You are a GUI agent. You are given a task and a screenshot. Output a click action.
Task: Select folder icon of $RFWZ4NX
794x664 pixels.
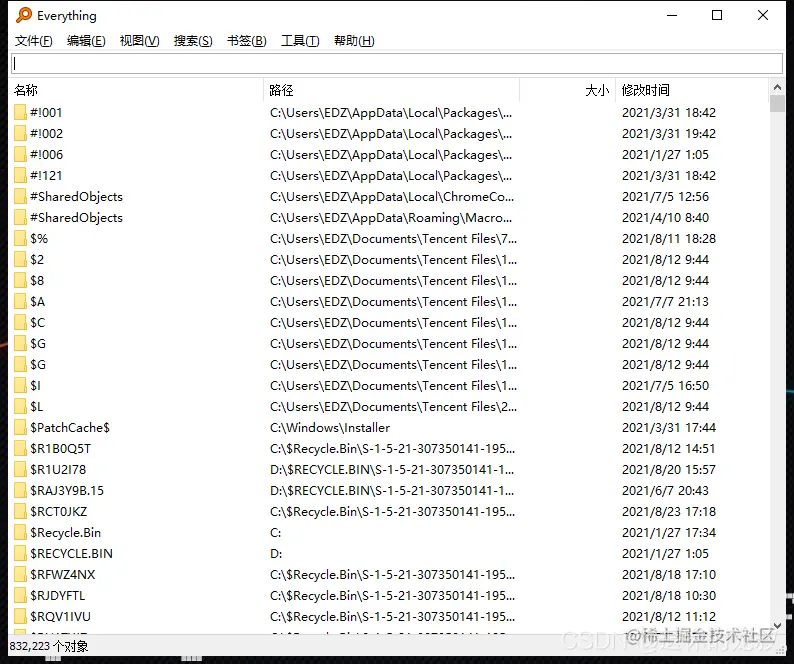coord(20,575)
